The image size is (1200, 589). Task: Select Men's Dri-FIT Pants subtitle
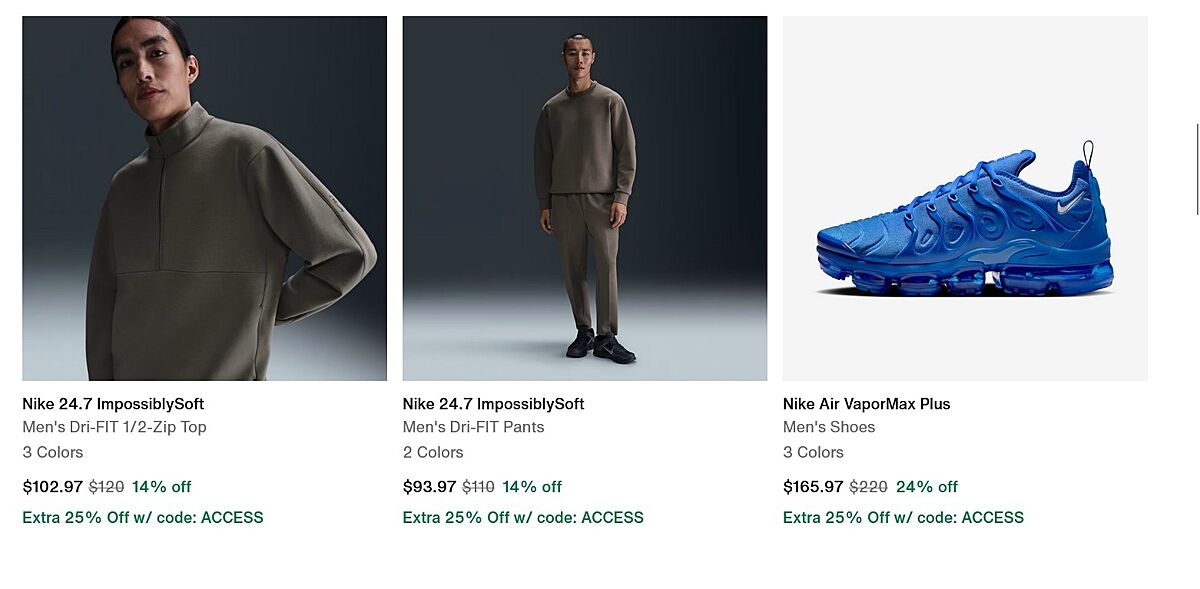point(473,427)
